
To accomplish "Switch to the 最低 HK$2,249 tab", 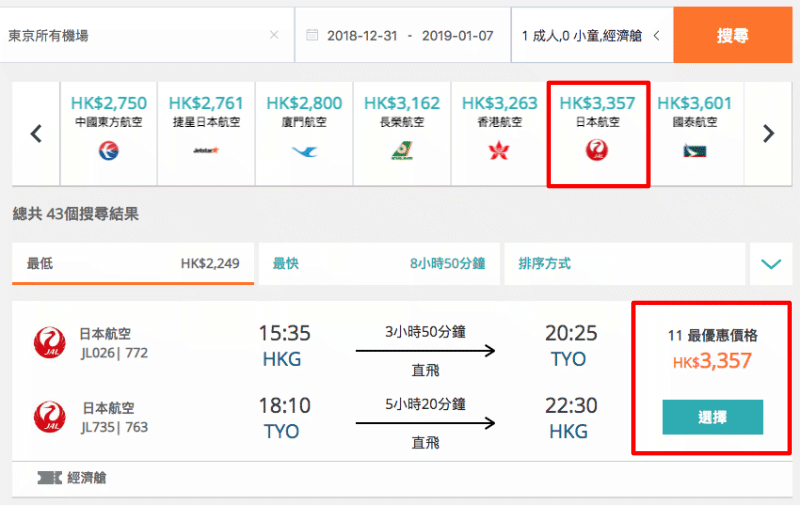I will [x=133, y=264].
